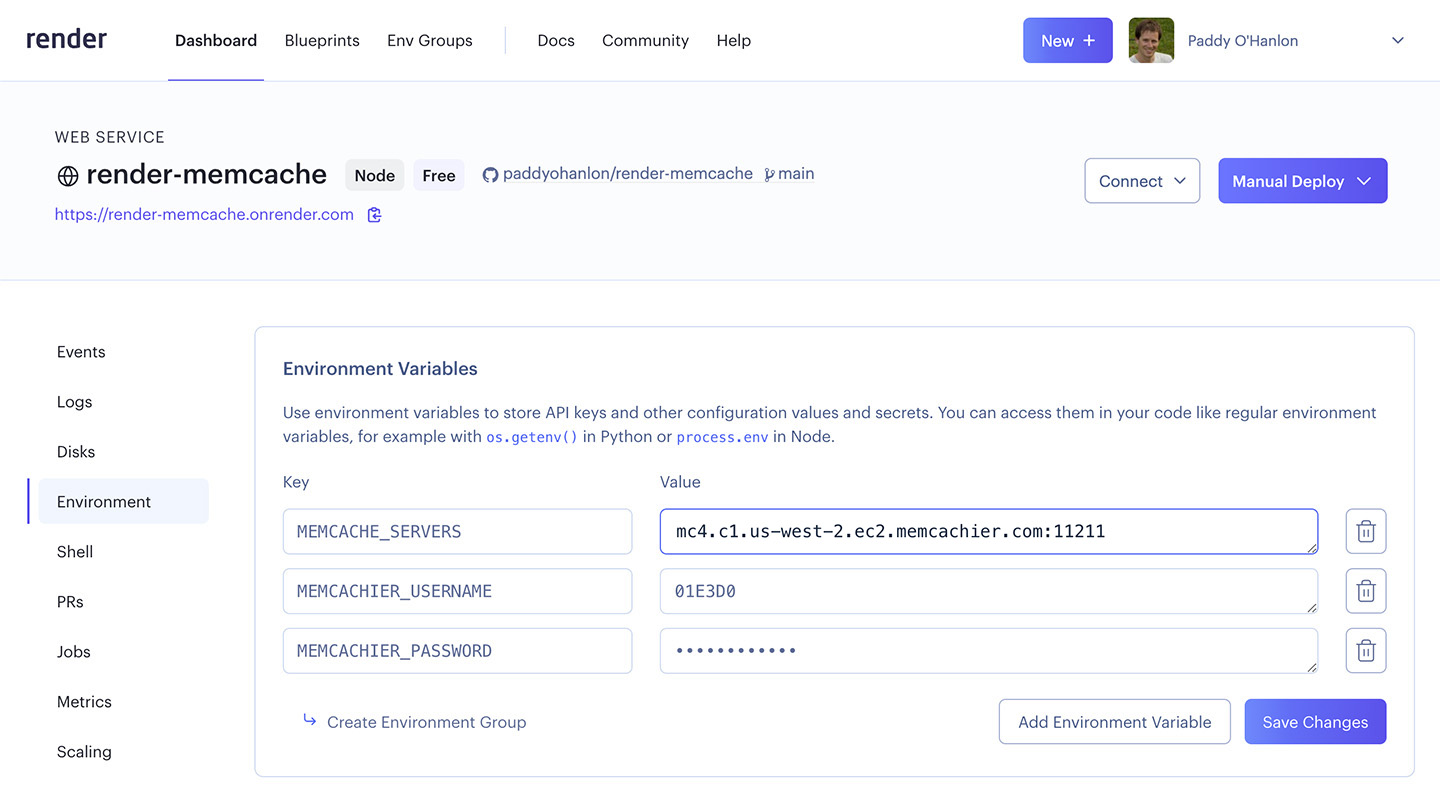Screen dimensions: 1440x792
Task: Click Paddy O'Hanlon's profile avatar
Action: pyautogui.click(x=1151, y=40)
